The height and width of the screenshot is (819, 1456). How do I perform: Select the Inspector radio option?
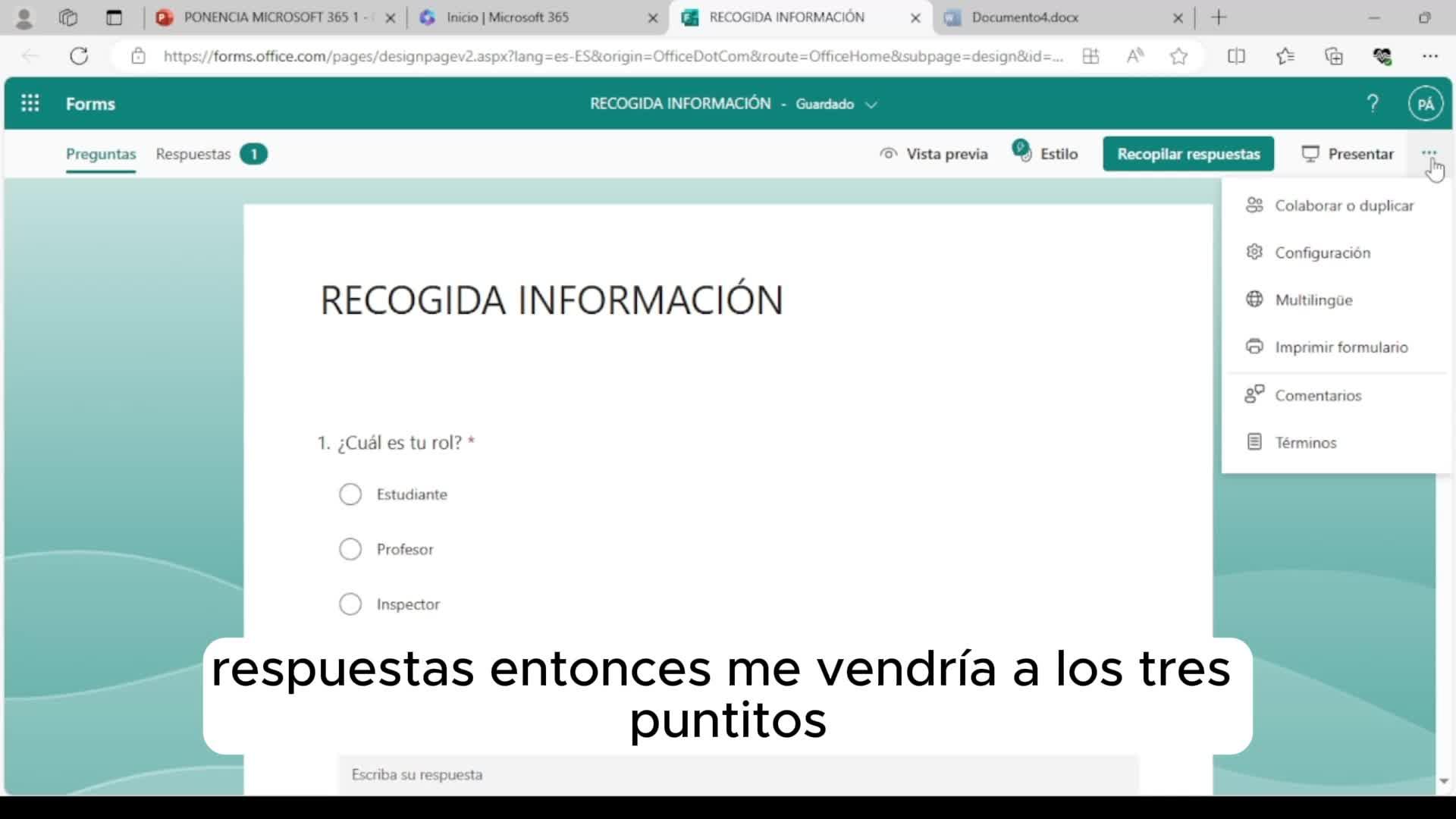point(350,604)
